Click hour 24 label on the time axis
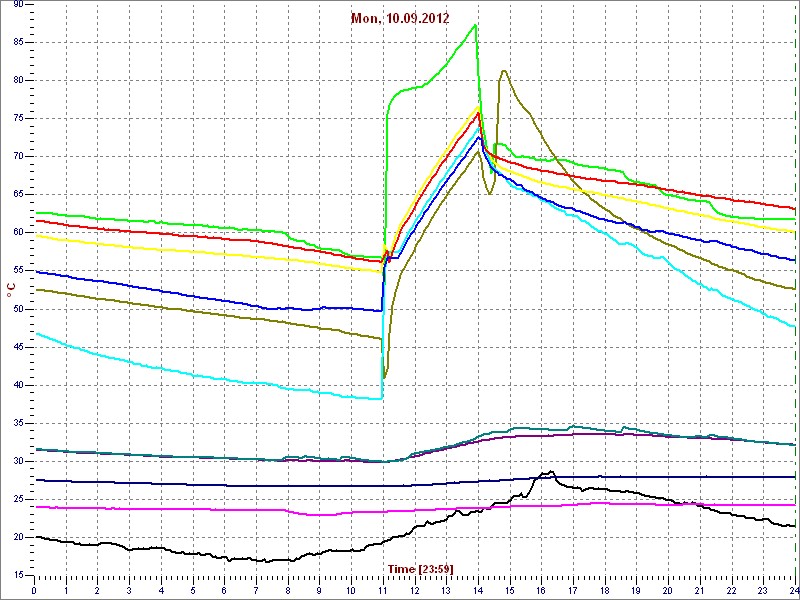 [x=794, y=591]
